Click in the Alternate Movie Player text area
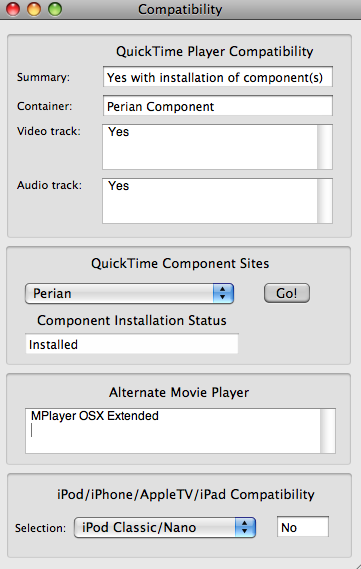The image size is (361, 569). click(173, 431)
